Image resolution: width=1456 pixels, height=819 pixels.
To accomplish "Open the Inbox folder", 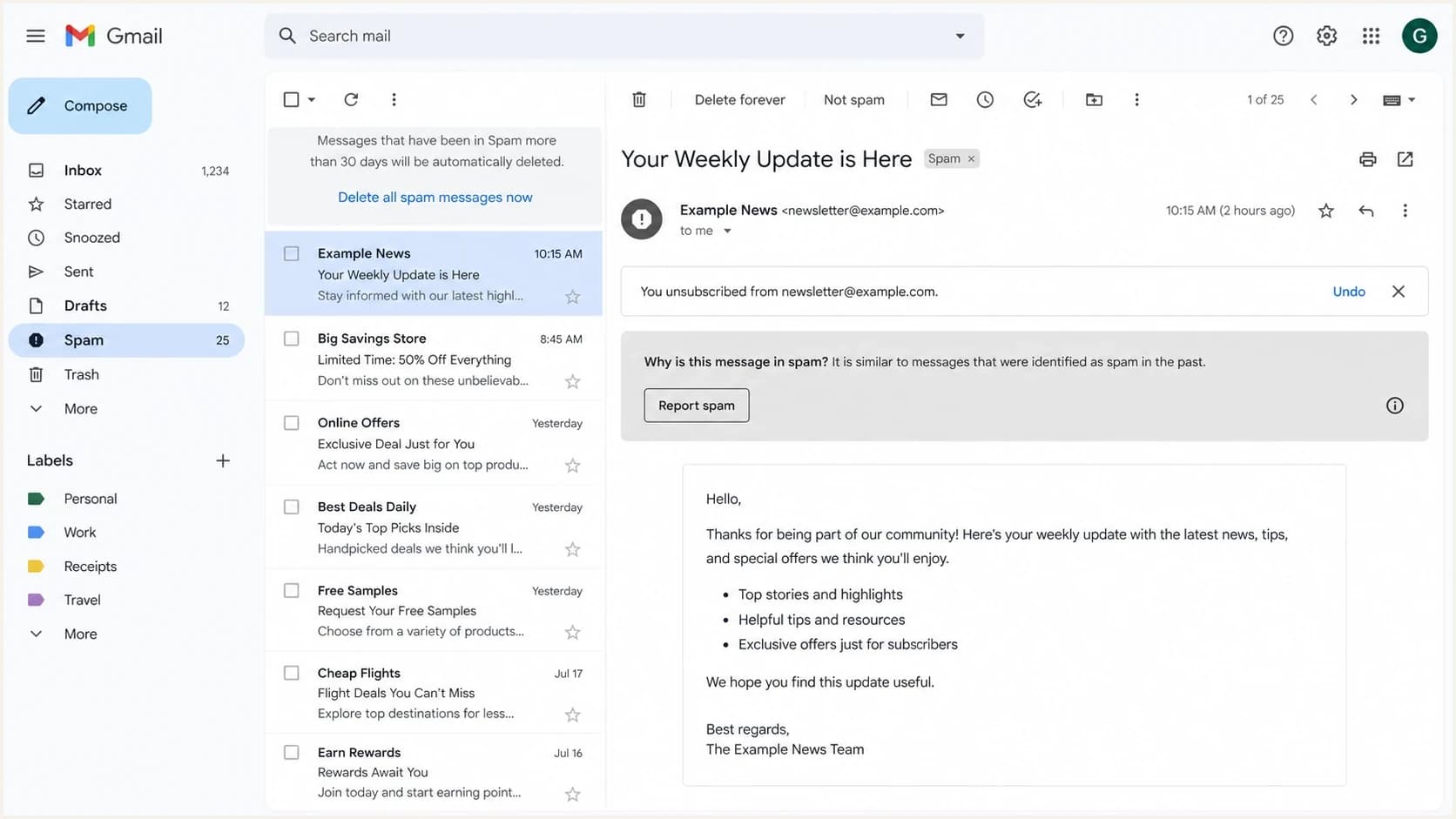I will coord(127,171).
